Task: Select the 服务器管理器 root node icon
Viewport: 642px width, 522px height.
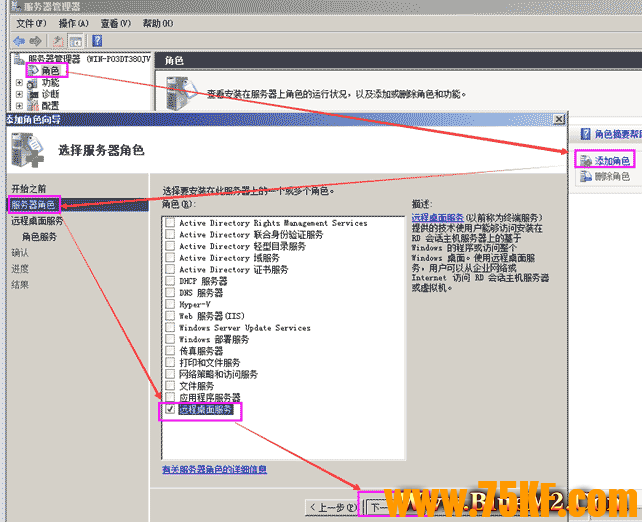Action: 19,59
